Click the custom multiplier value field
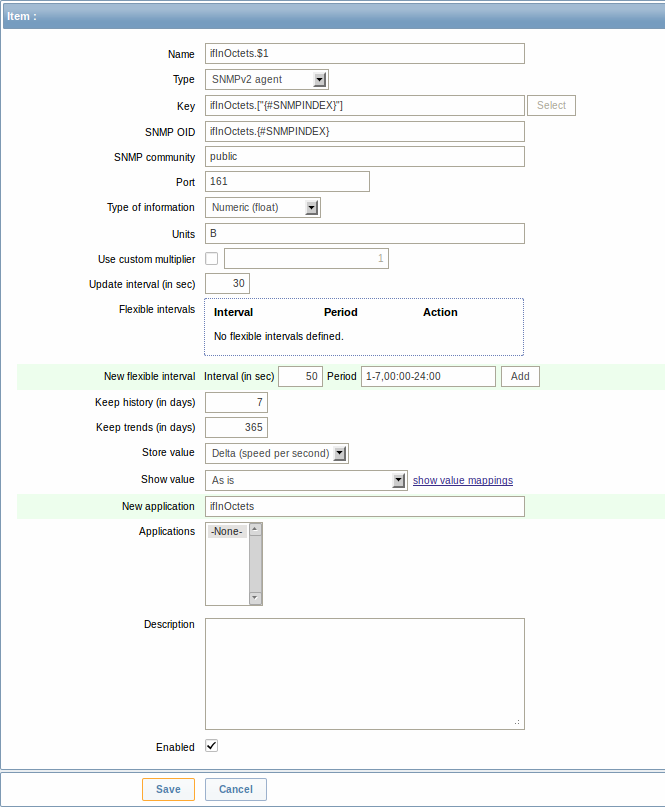Screen dimensions: 665x807 coord(306,258)
